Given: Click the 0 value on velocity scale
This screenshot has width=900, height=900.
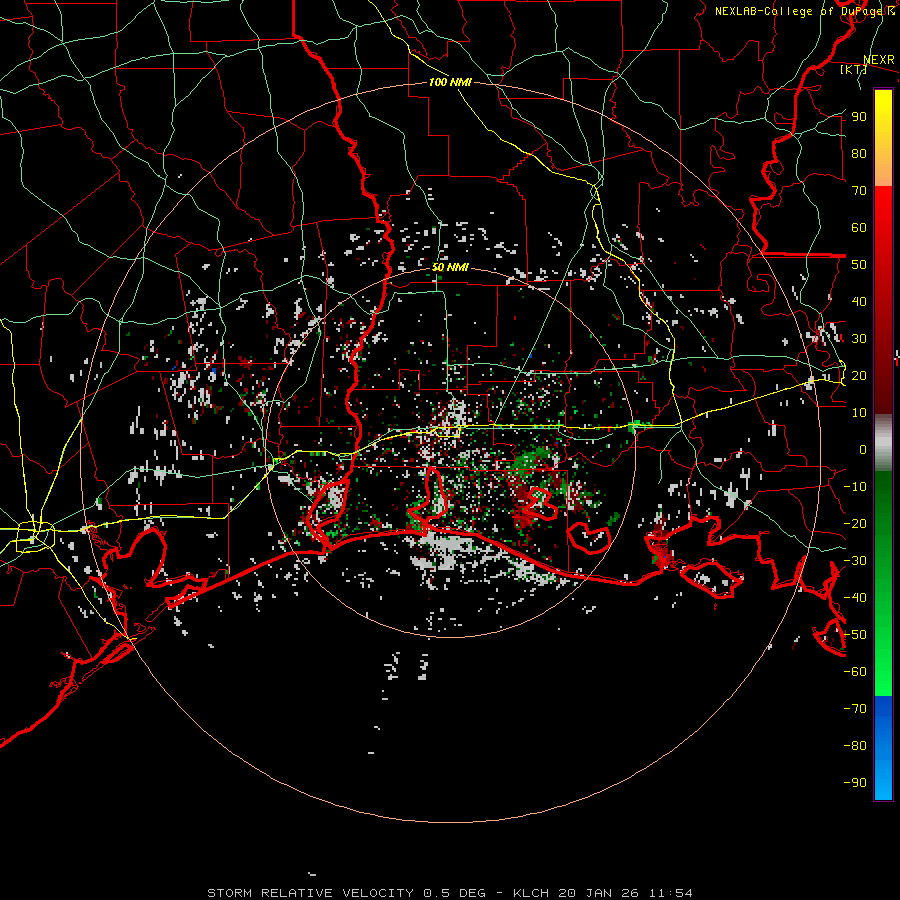Looking at the screenshot, I should 863,449.
